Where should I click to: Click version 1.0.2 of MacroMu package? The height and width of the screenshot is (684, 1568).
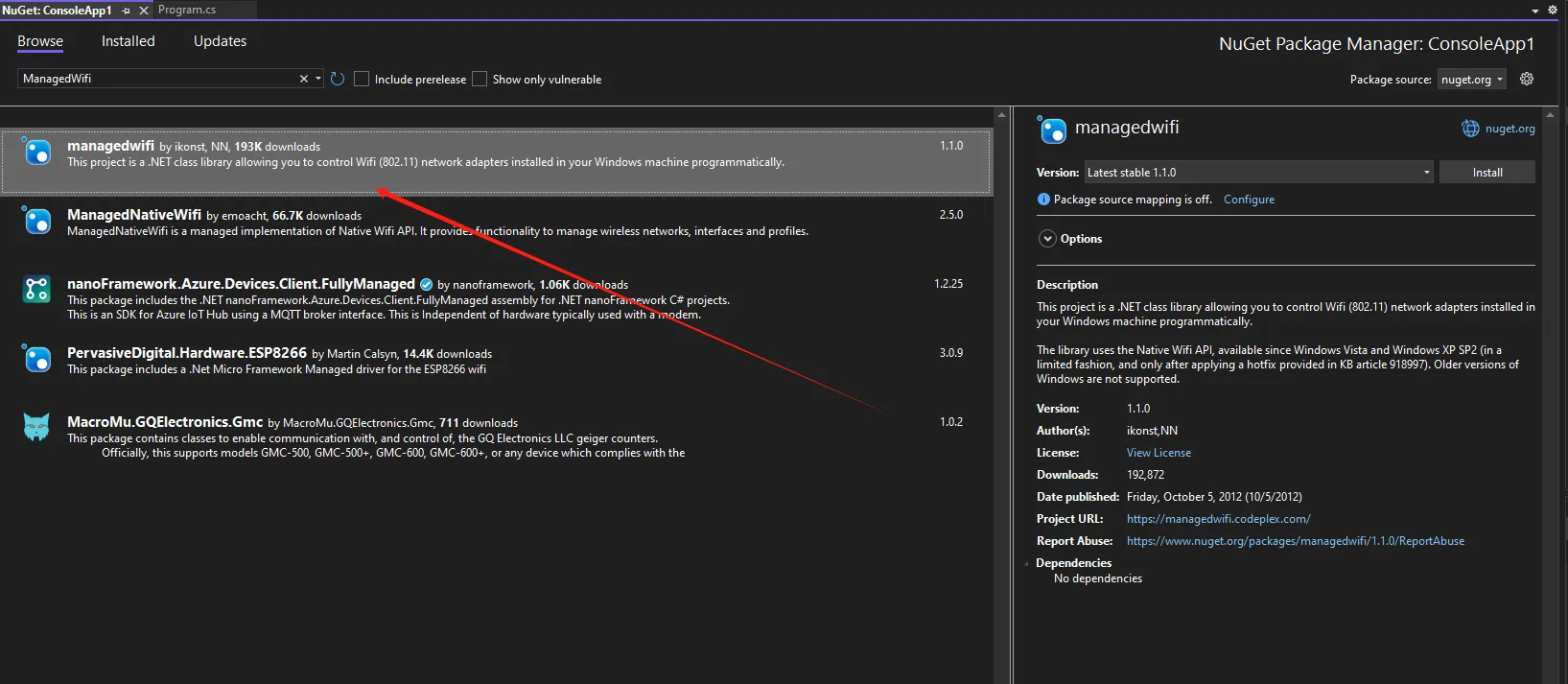point(950,422)
